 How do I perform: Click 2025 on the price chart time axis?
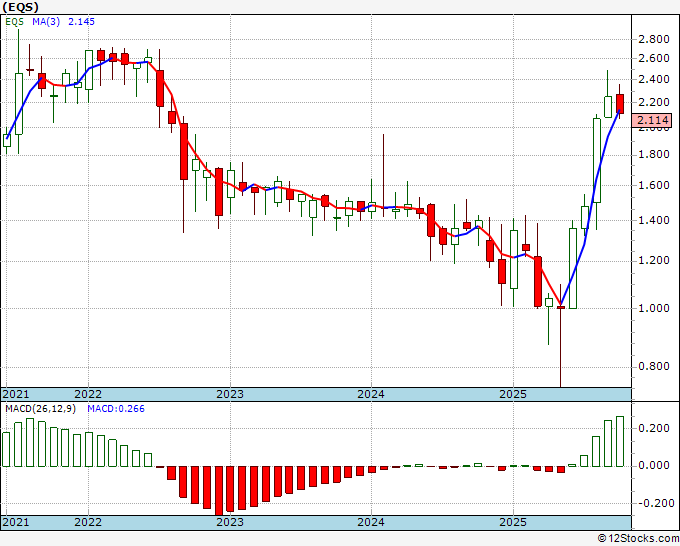click(x=513, y=394)
